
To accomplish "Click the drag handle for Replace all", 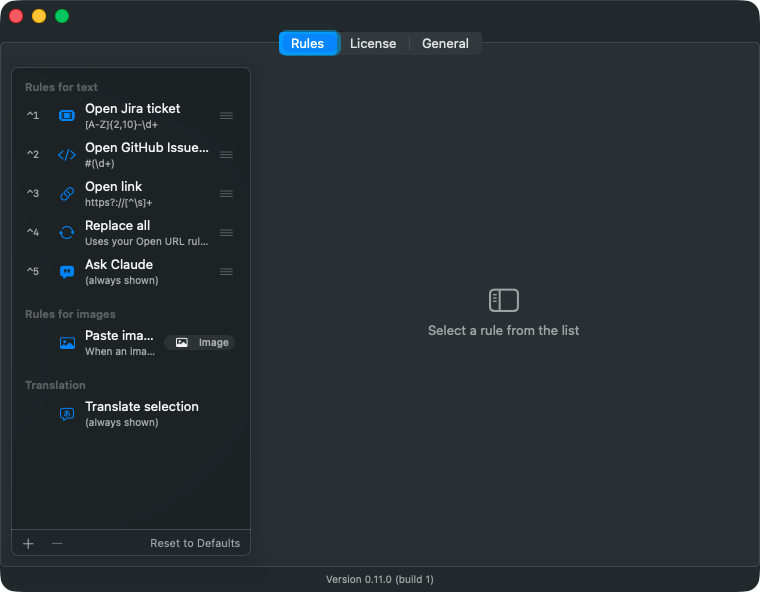I will pos(226,233).
